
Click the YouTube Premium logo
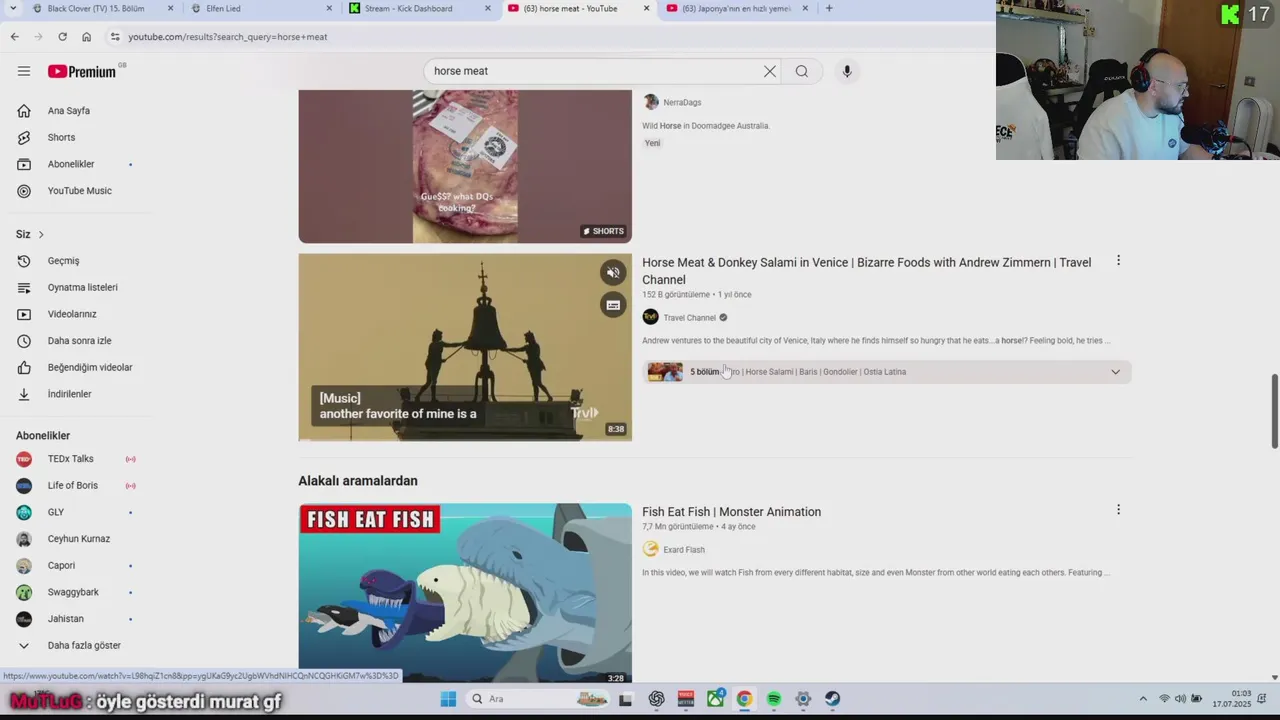point(82,71)
